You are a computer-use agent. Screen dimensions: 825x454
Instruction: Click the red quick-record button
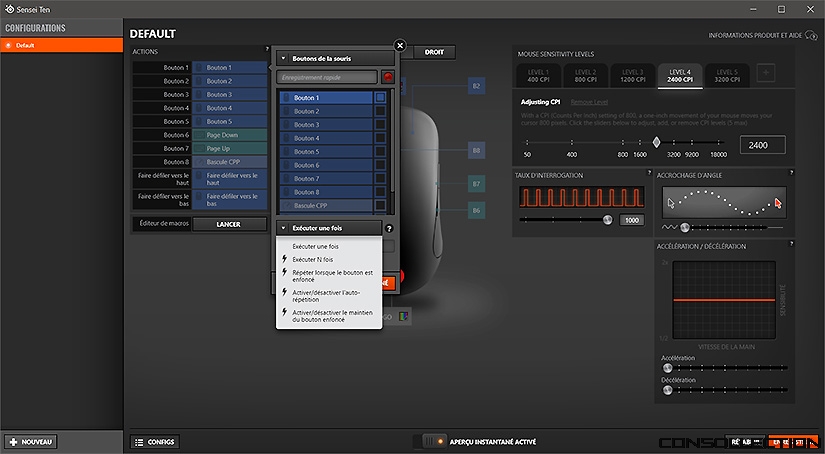click(388, 77)
